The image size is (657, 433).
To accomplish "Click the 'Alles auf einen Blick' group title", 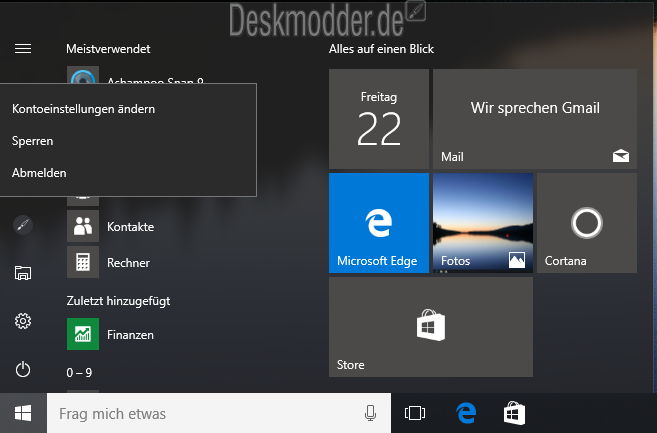I will 381,49.
